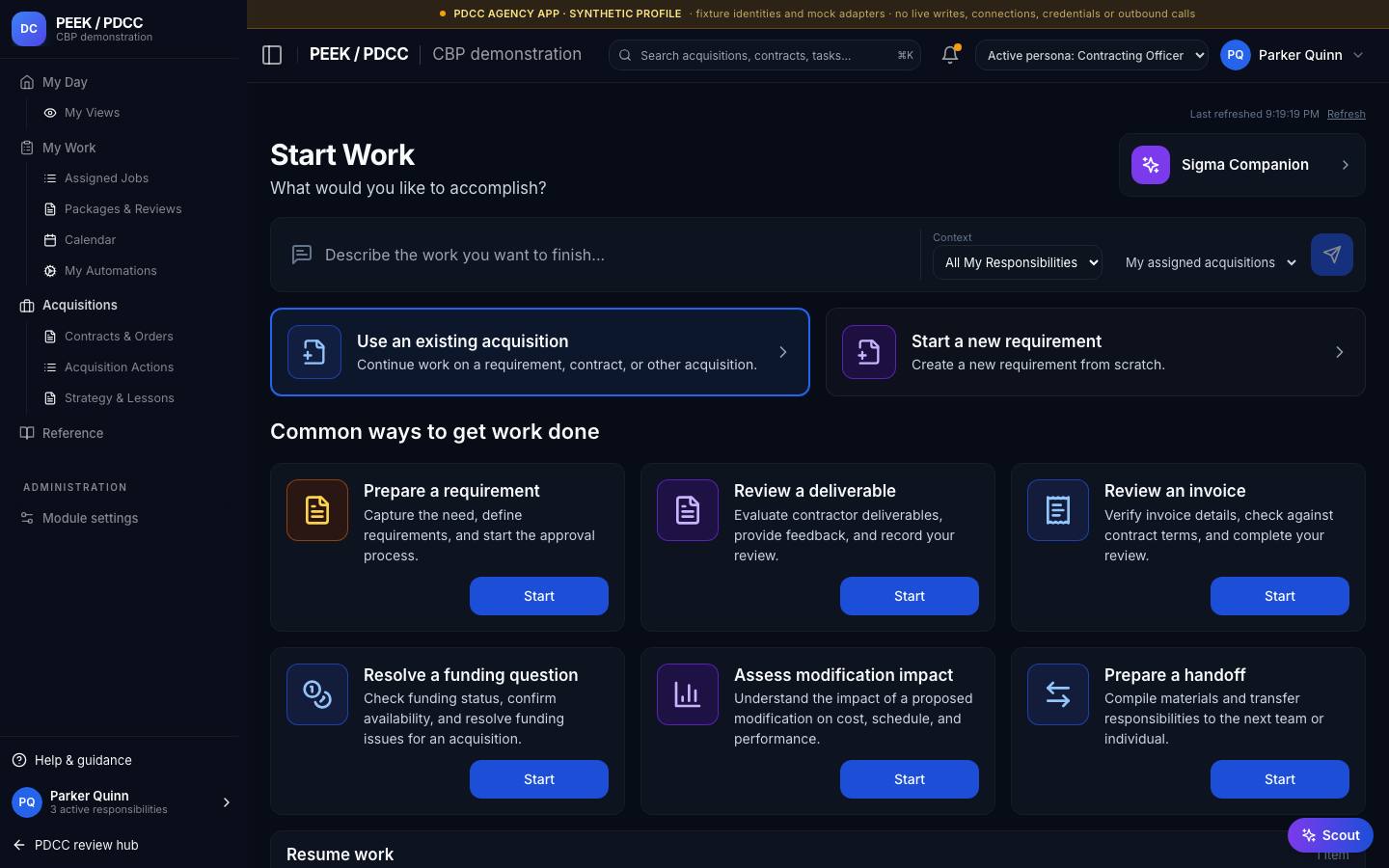1389x868 pixels.
Task: Go to Calendar in the sidebar
Action: click(90, 240)
